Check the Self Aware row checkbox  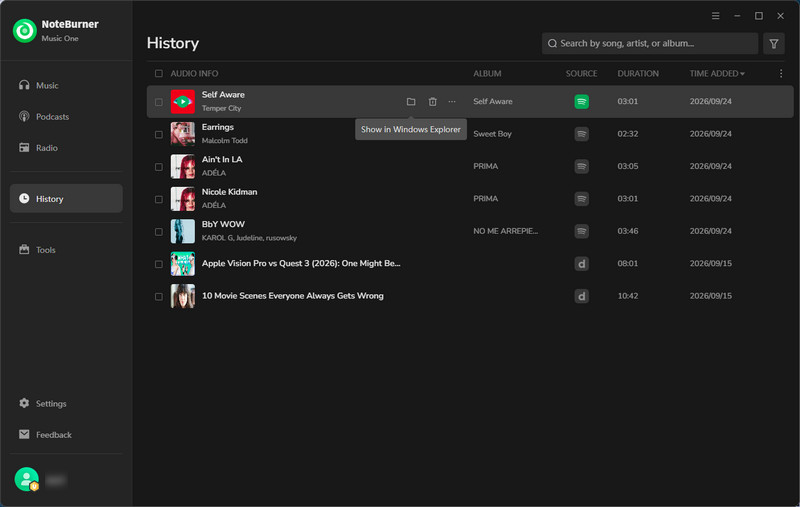pyautogui.click(x=159, y=102)
